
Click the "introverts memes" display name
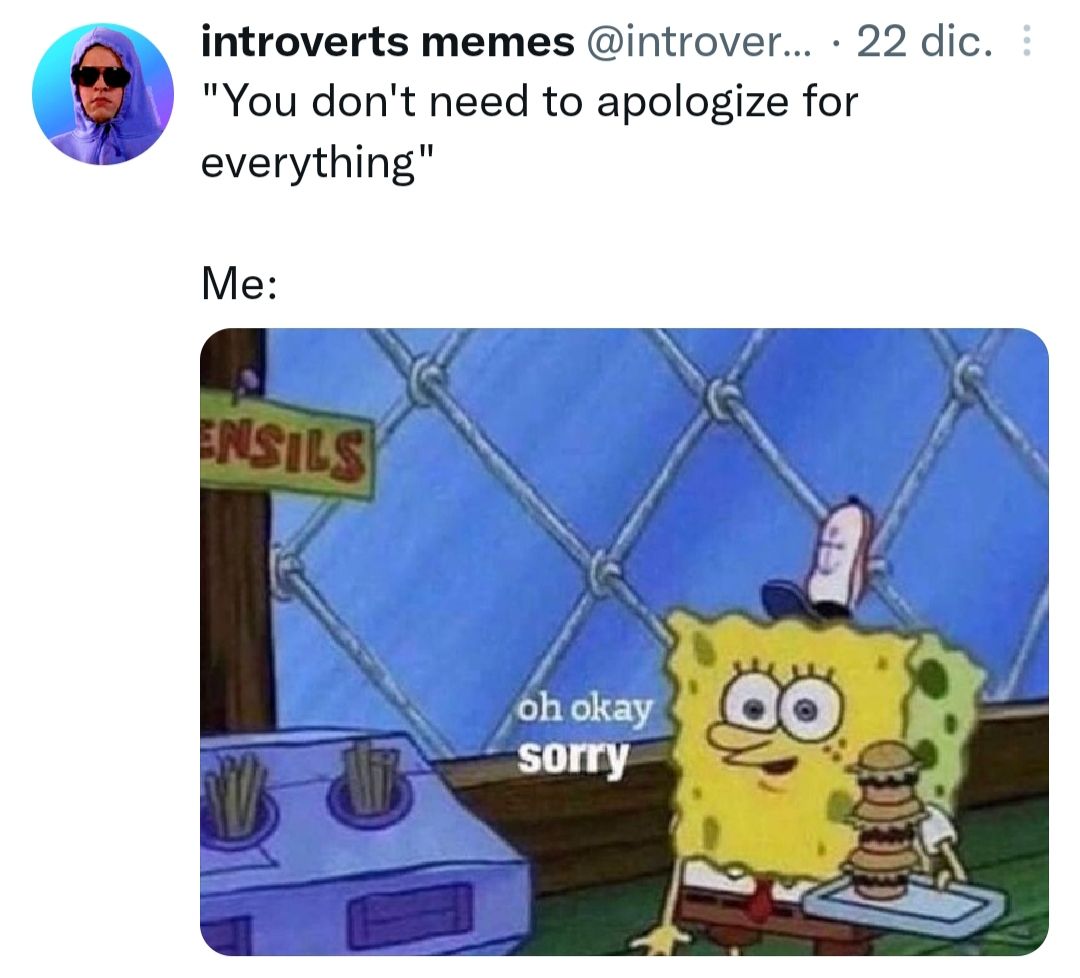pyautogui.click(x=388, y=41)
